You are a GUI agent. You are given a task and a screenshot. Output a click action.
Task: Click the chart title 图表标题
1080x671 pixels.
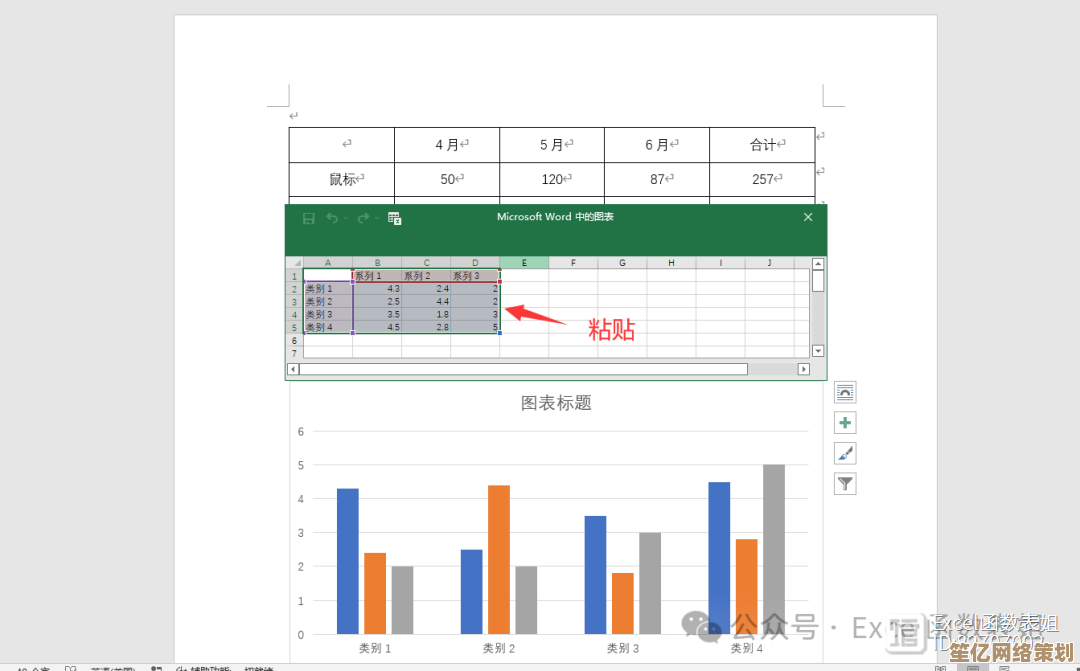click(556, 403)
